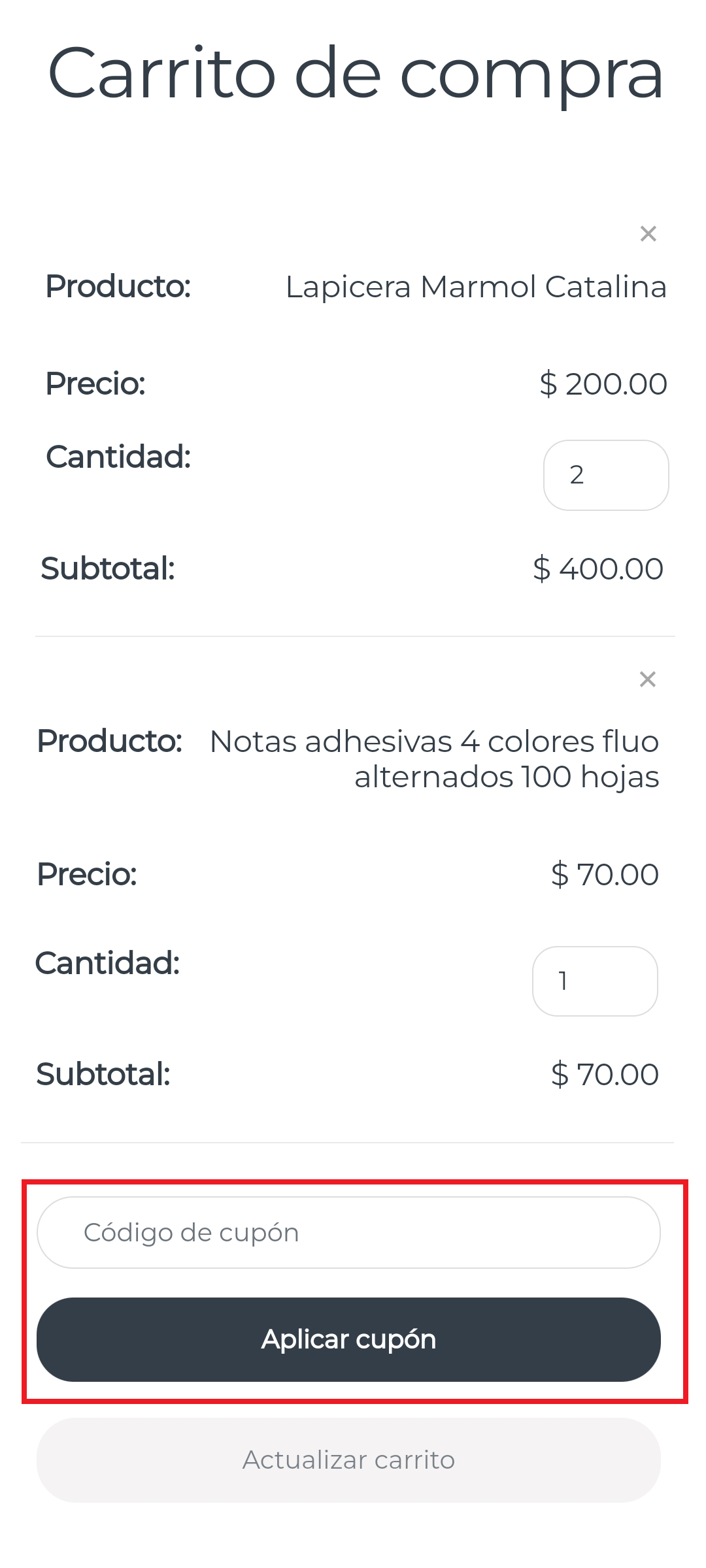Click the Subtotal label beside $ 400.00
This screenshot has height=1568, width=706.
tap(108, 568)
